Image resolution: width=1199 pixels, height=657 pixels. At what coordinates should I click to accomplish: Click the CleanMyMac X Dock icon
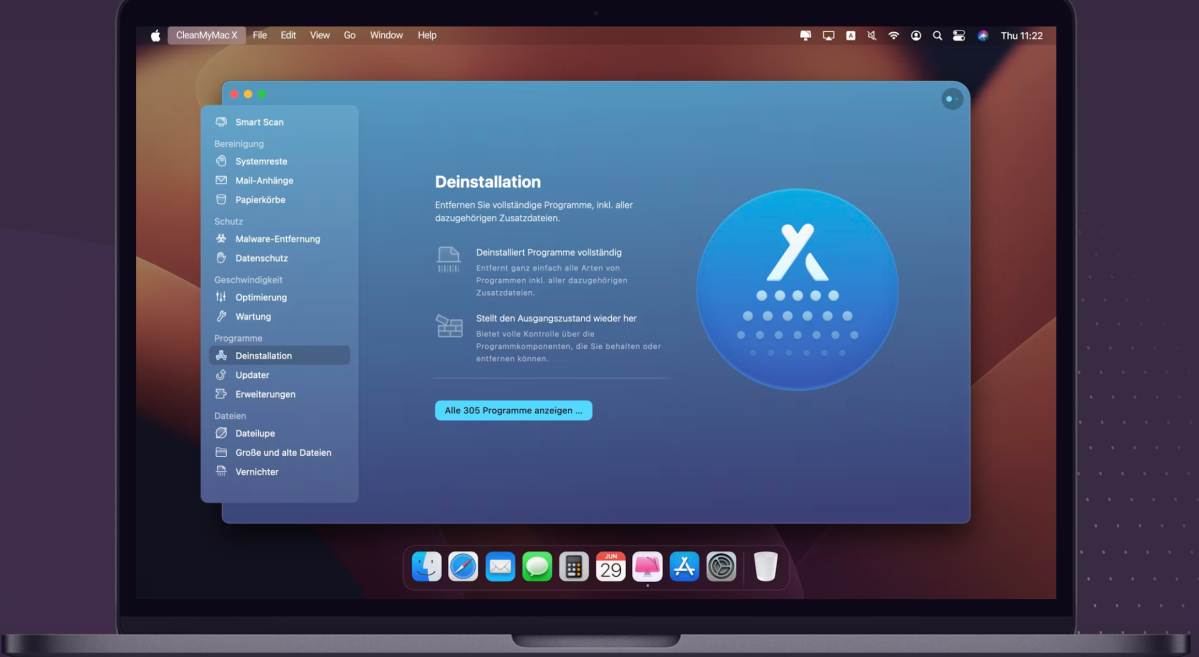(648, 567)
